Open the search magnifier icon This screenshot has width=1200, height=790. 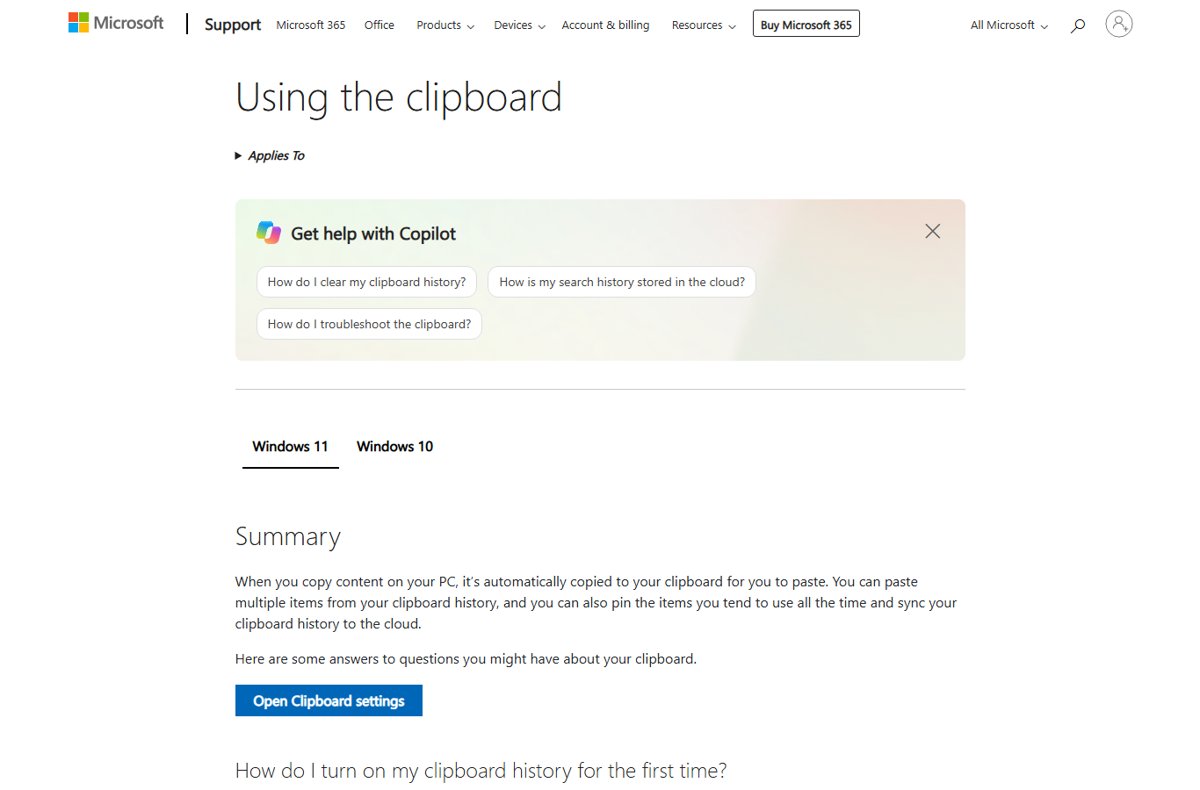(x=1077, y=26)
